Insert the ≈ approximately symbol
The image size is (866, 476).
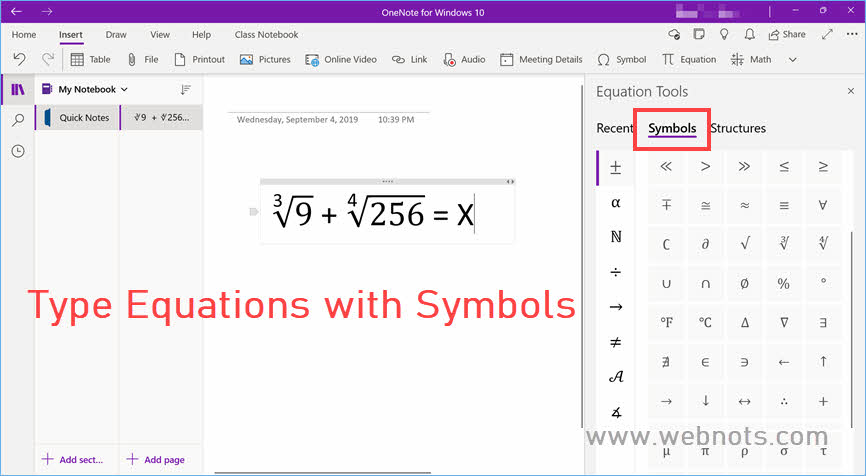click(744, 205)
